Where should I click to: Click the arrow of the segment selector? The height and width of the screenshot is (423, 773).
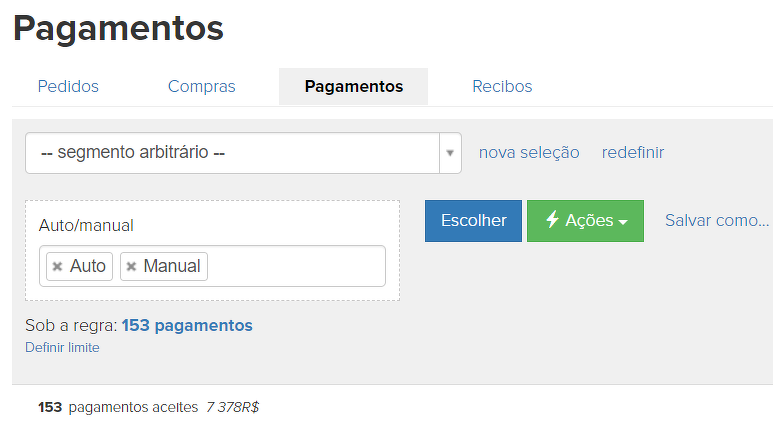[450, 153]
